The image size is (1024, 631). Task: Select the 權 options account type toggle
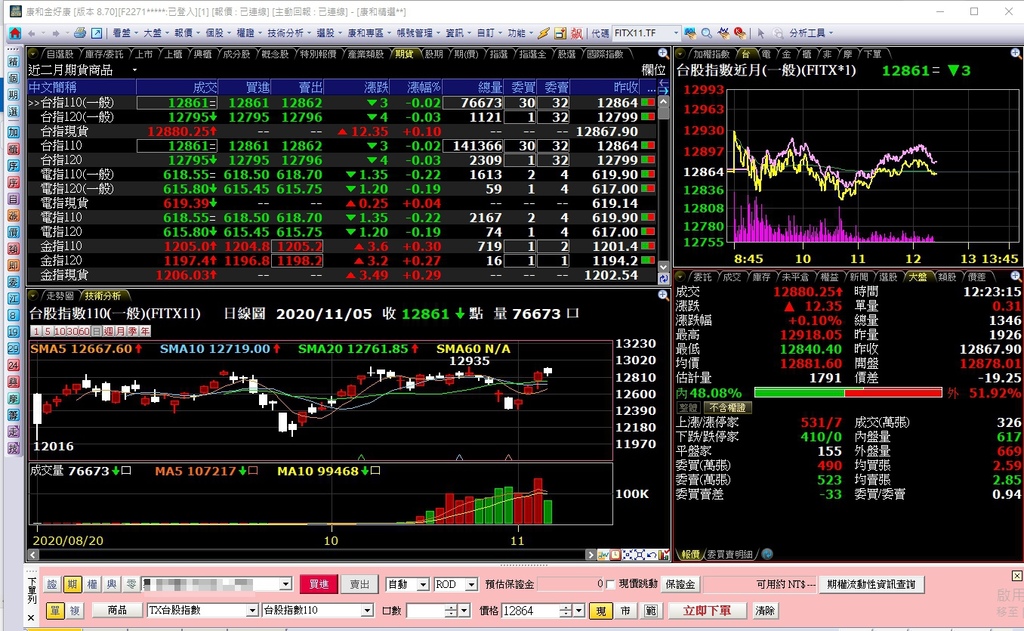coord(92,584)
